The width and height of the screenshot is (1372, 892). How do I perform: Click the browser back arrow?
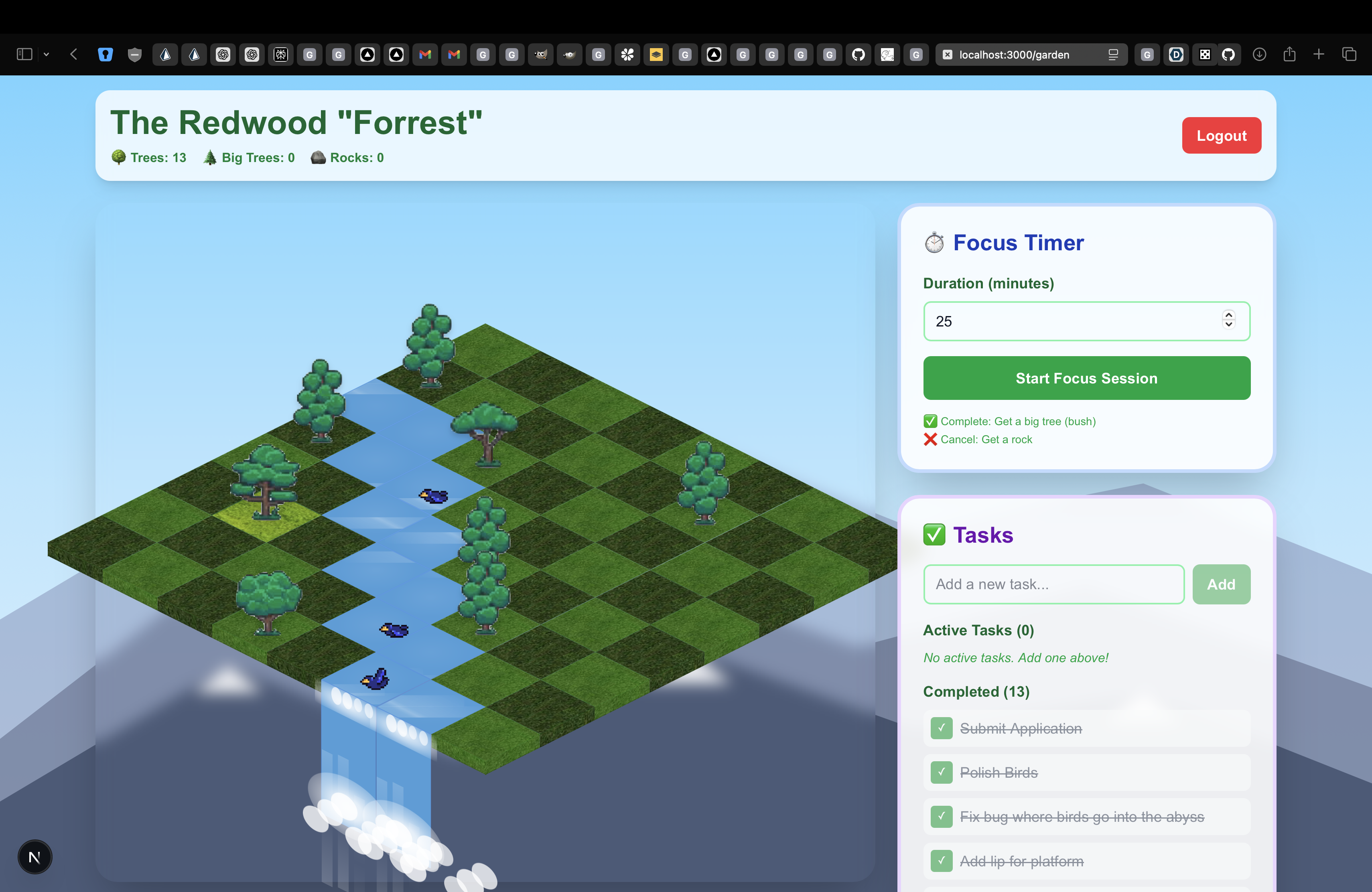74,55
